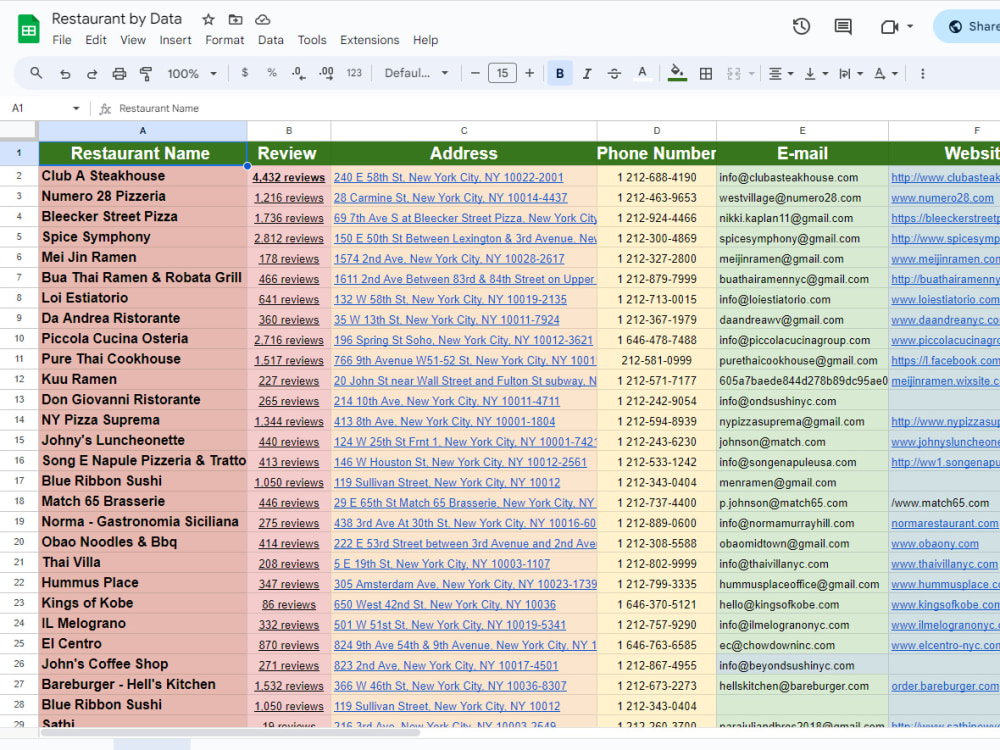
Task: Open www.obaony.com website link
Action: click(x=934, y=543)
